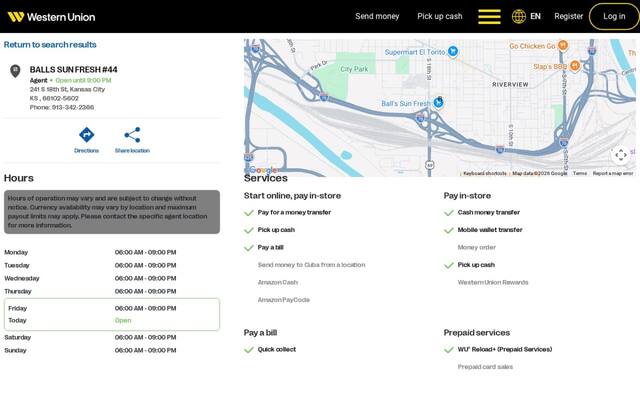The height and width of the screenshot is (400, 640).
Task: Click the Ball's Sun Fresh map marker
Action: 438,102
